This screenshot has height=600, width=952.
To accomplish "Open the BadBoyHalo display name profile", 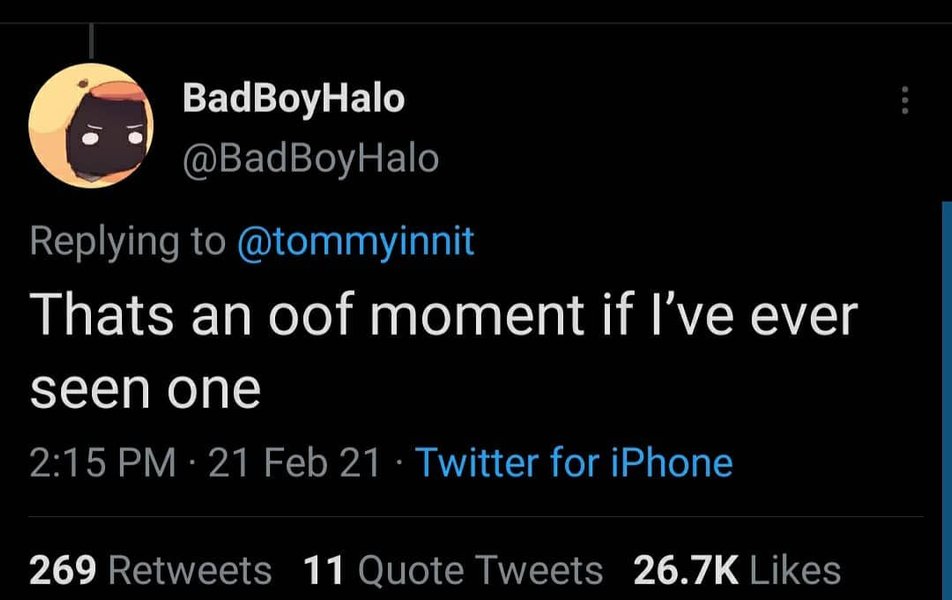I will coord(293,99).
